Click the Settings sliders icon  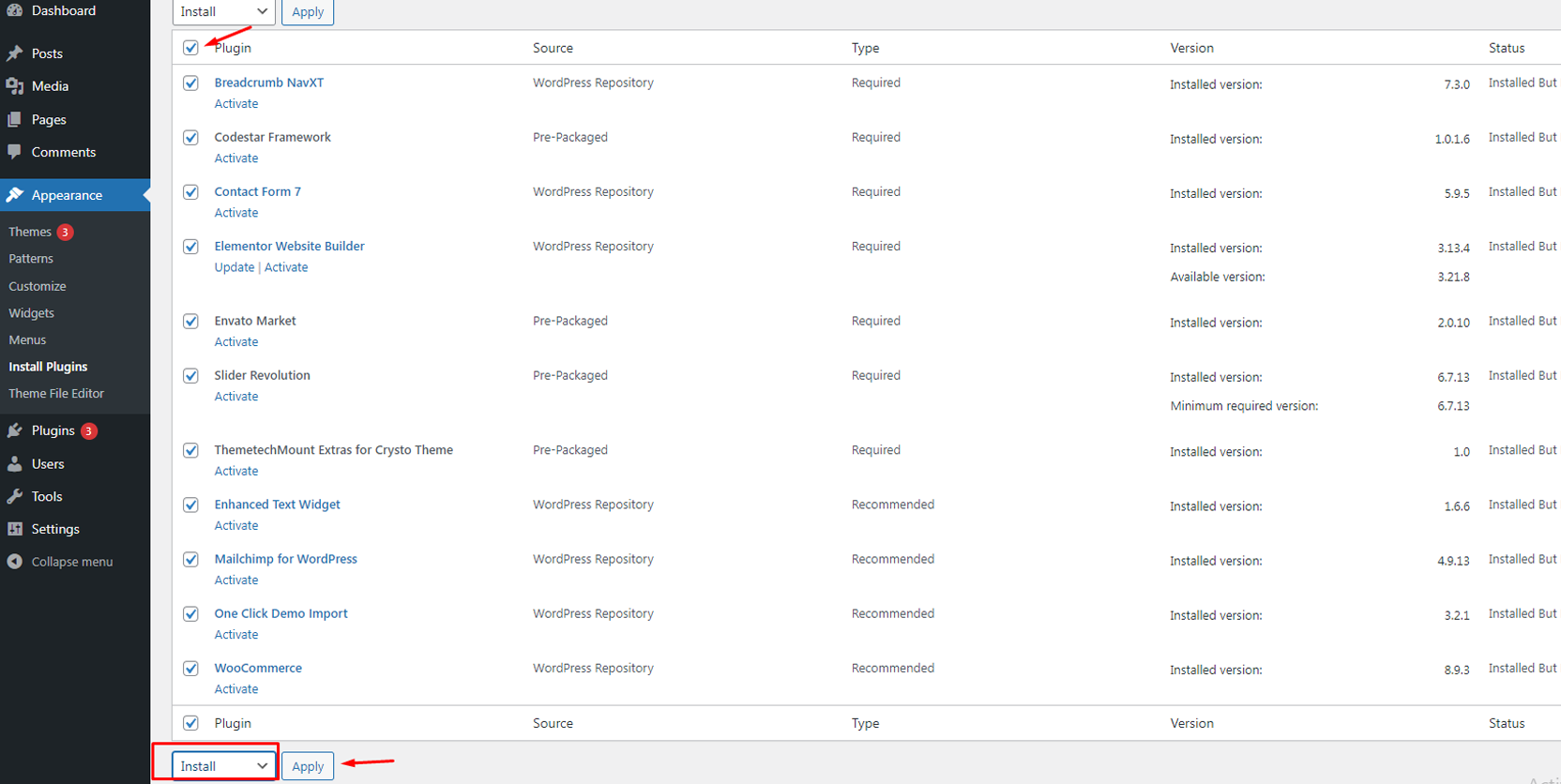(15, 529)
